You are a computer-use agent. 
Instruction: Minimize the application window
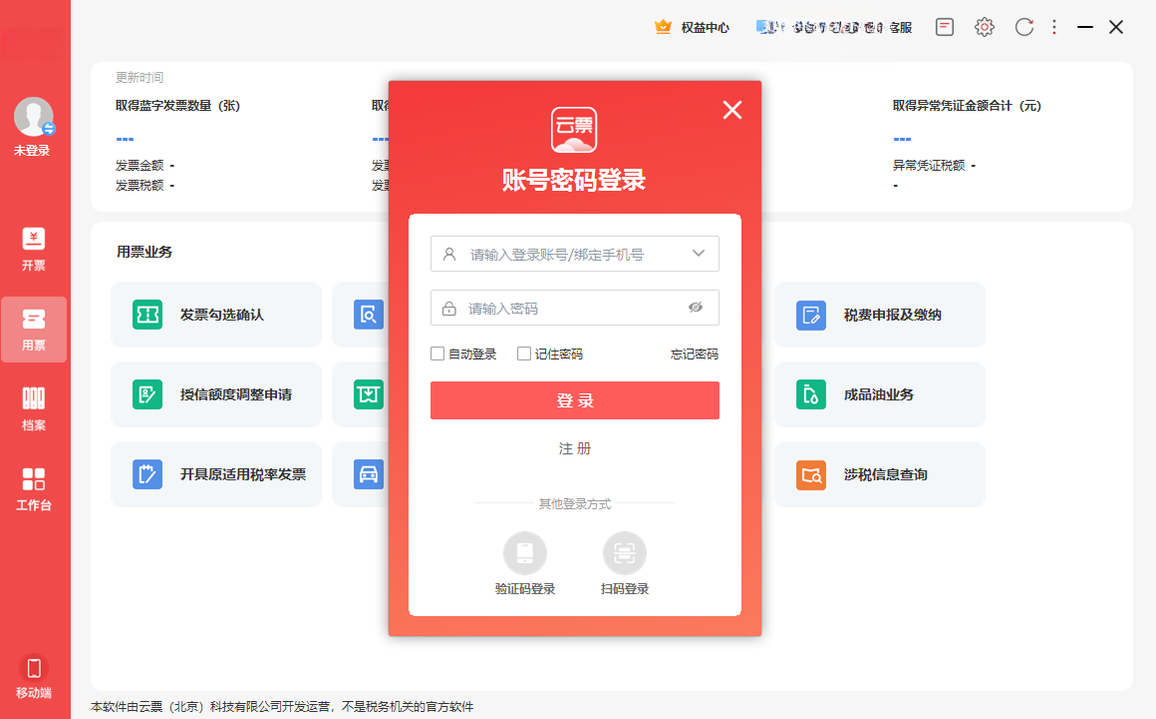click(x=1085, y=27)
